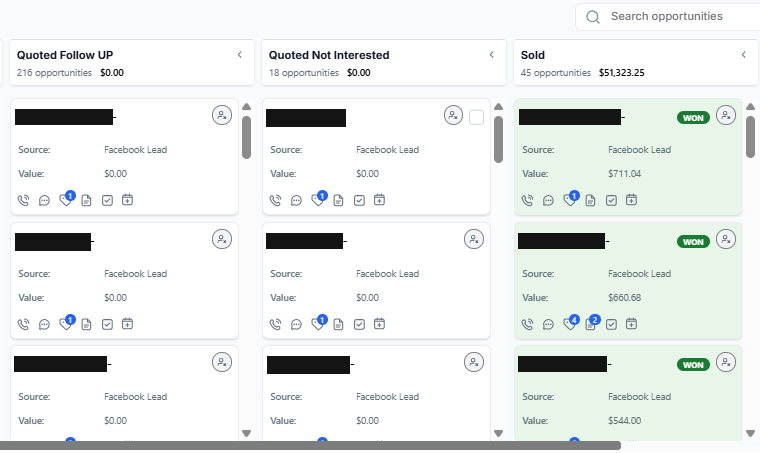Collapse the Sold column
The height and width of the screenshot is (453, 760).
pos(744,55)
